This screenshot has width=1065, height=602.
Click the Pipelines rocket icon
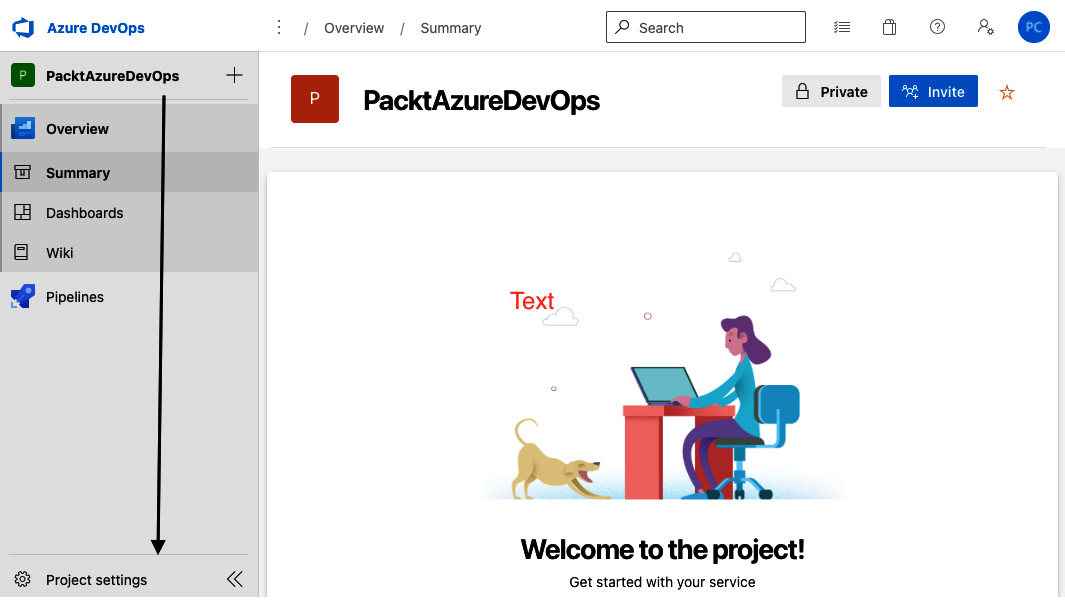(23, 297)
